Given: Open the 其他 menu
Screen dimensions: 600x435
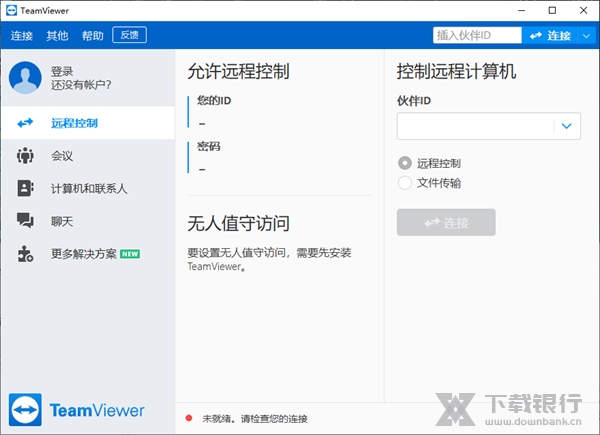Looking at the screenshot, I should tap(57, 36).
